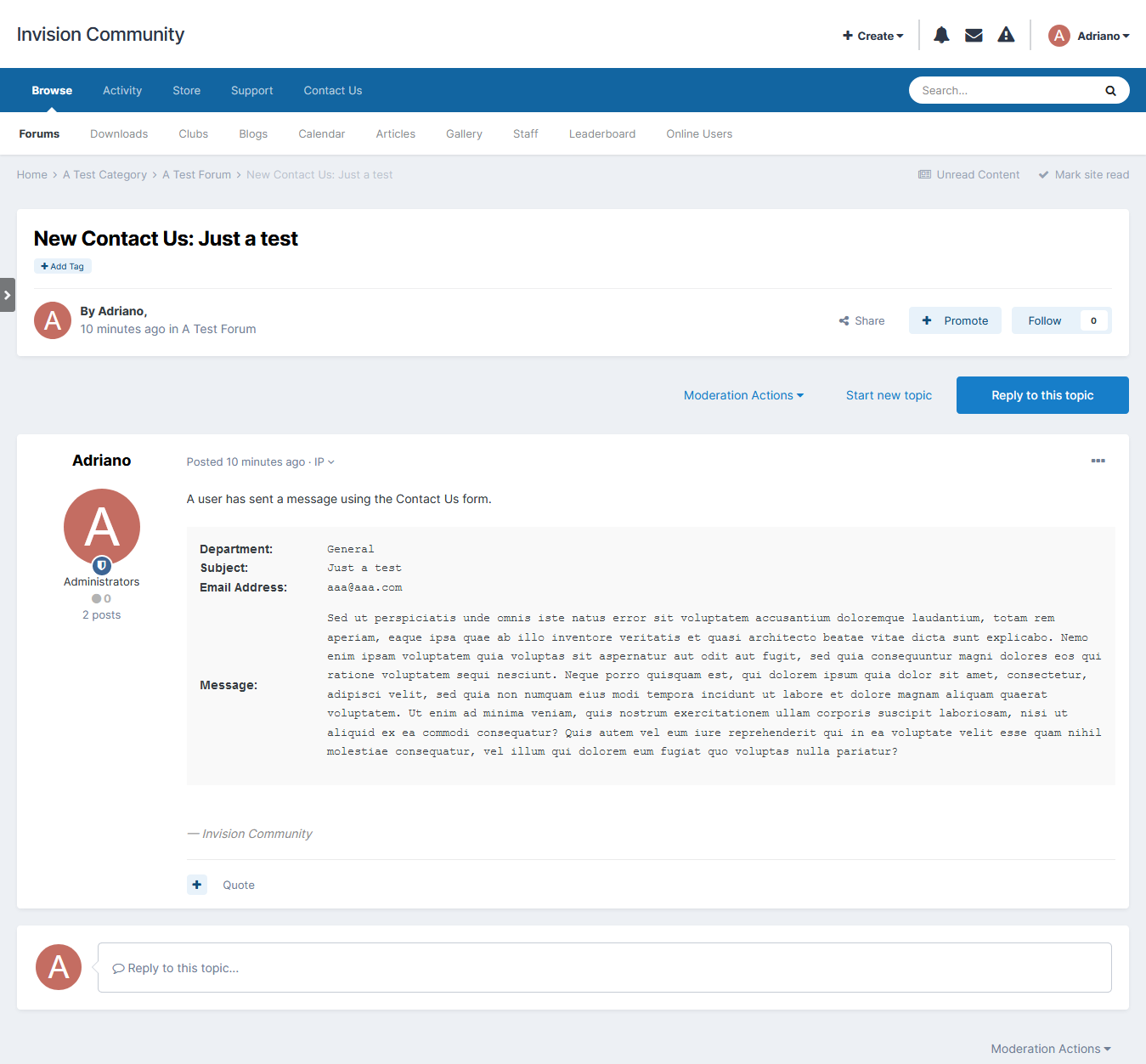Viewport: 1146px width, 1064px height.
Task: Click the follower count 0 badge
Action: point(1093,320)
